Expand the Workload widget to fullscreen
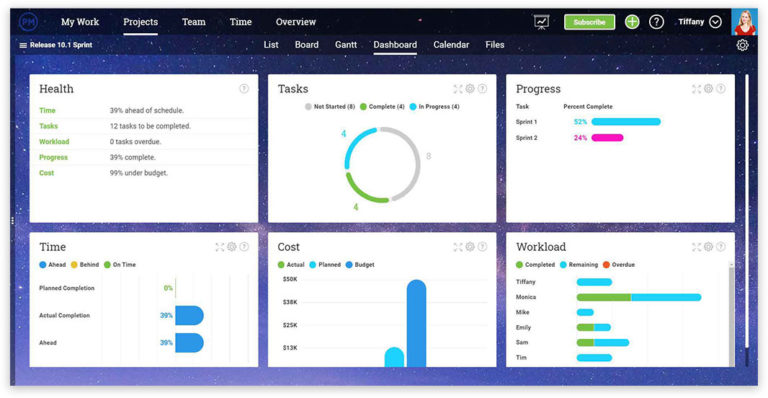 [x=696, y=247]
